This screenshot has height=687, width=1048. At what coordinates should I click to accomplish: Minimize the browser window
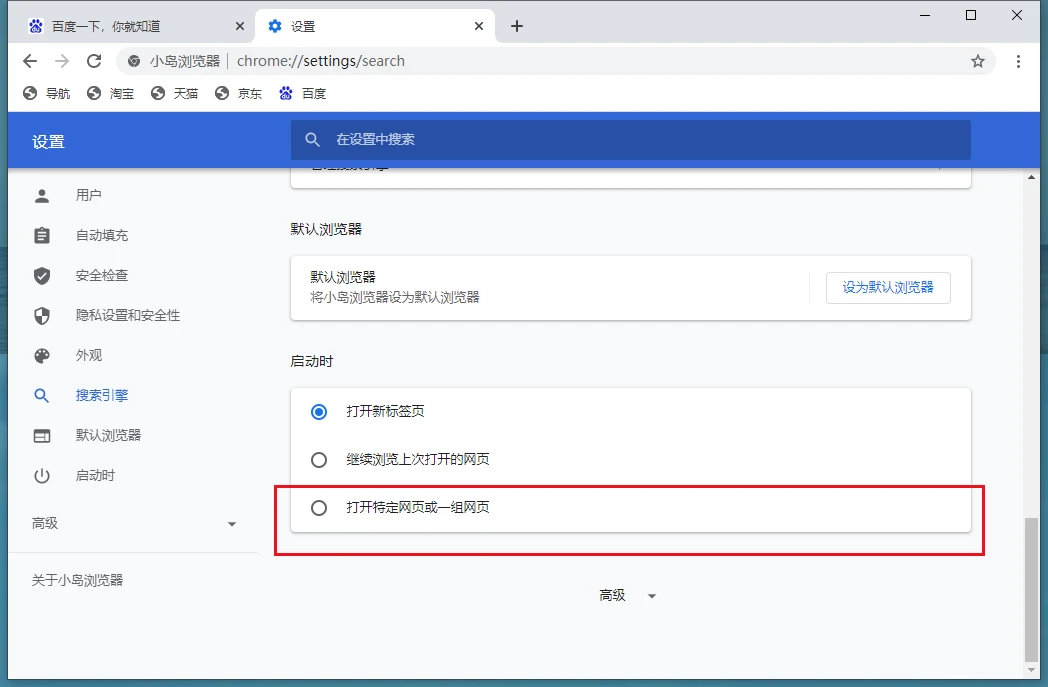coord(925,15)
